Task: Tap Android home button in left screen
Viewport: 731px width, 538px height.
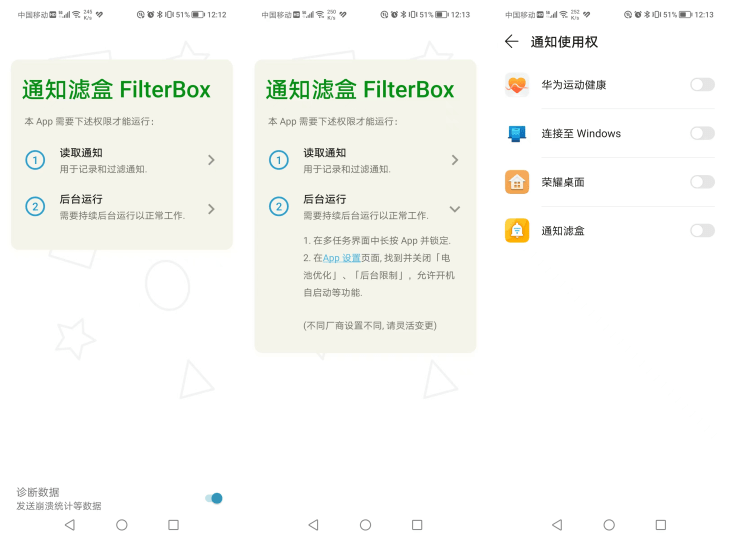Action: point(122,525)
